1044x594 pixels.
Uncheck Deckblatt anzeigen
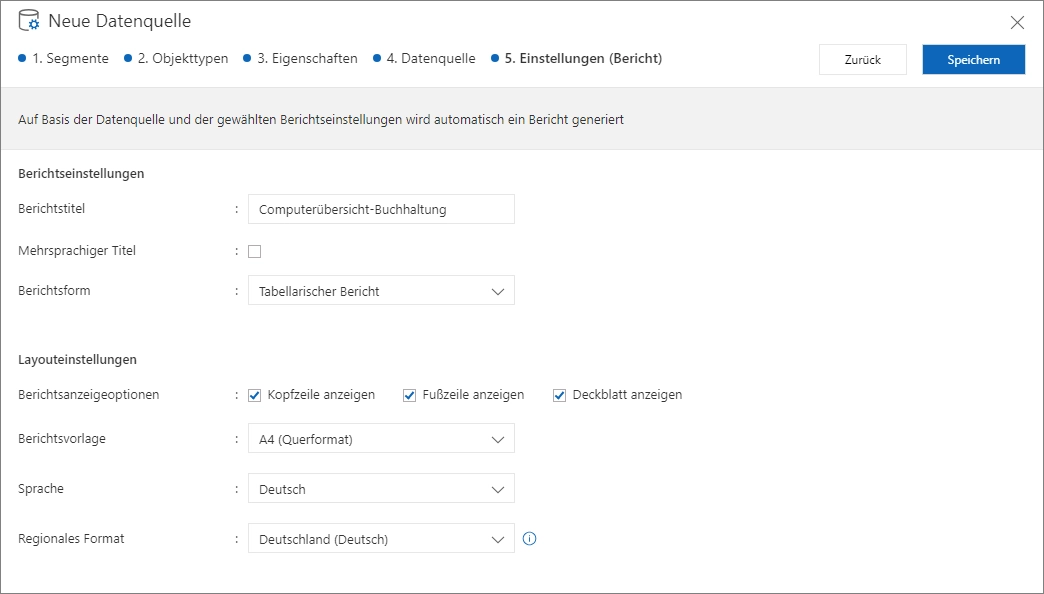[x=559, y=394]
